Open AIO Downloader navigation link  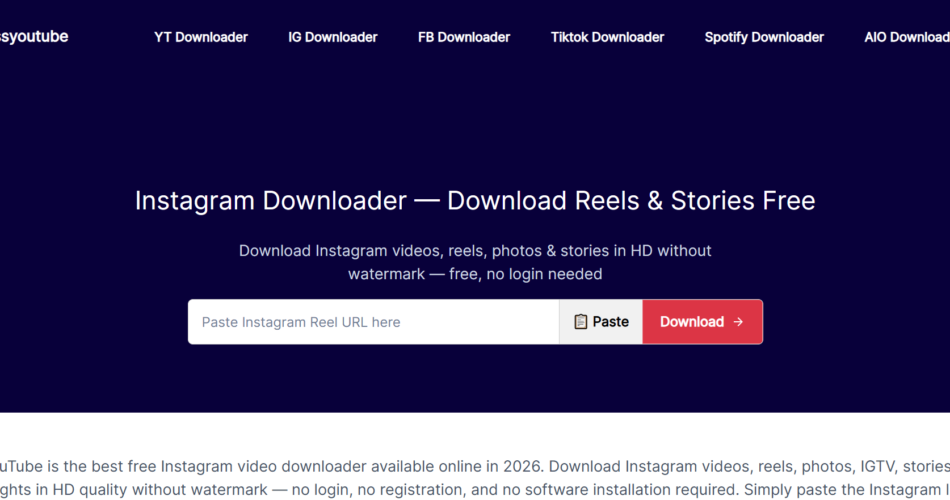(x=907, y=37)
